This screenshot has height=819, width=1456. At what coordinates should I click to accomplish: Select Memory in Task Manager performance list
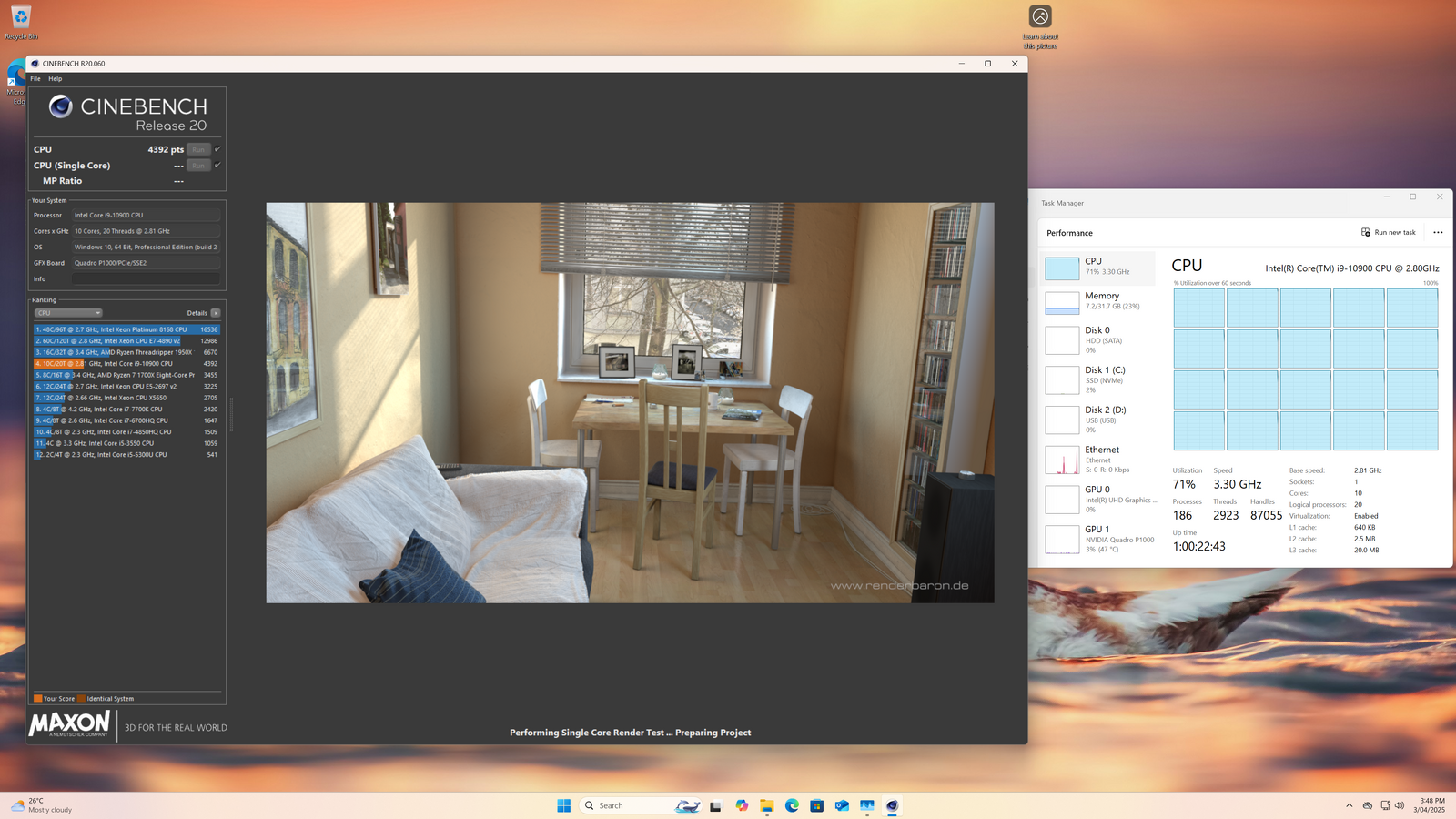click(1097, 301)
